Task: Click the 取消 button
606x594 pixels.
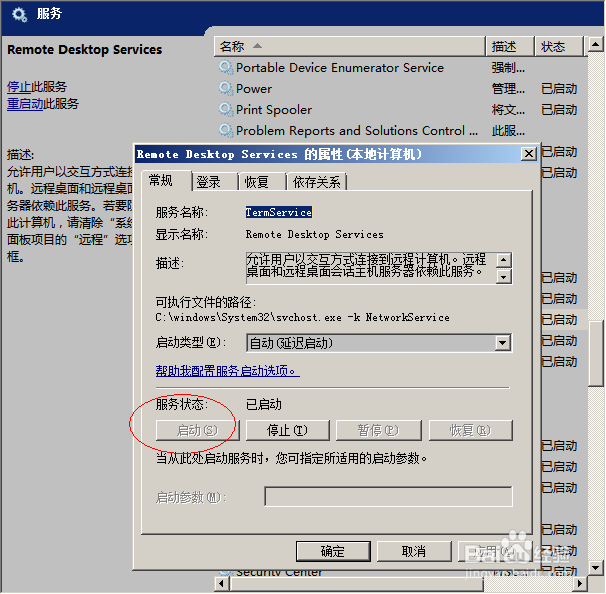Action: click(x=414, y=551)
